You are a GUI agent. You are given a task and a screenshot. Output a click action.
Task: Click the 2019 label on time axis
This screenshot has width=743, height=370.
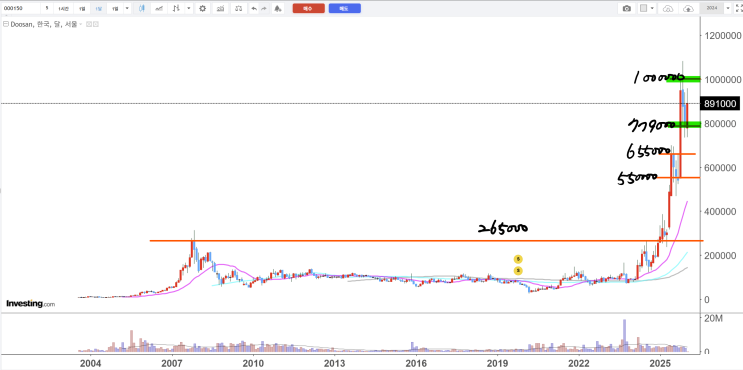coord(497,363)
